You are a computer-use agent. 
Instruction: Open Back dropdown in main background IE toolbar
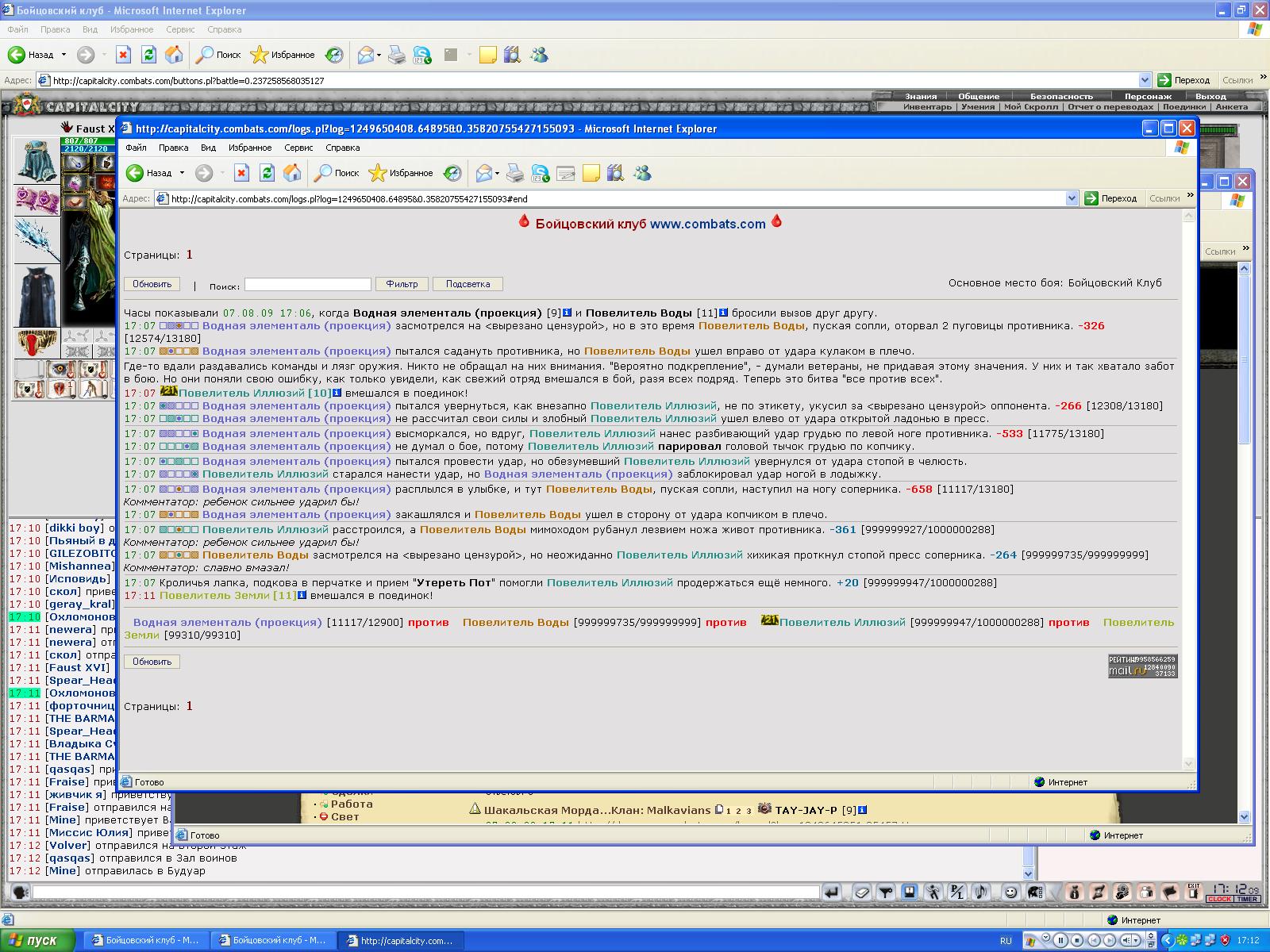(x=63, y=55)
